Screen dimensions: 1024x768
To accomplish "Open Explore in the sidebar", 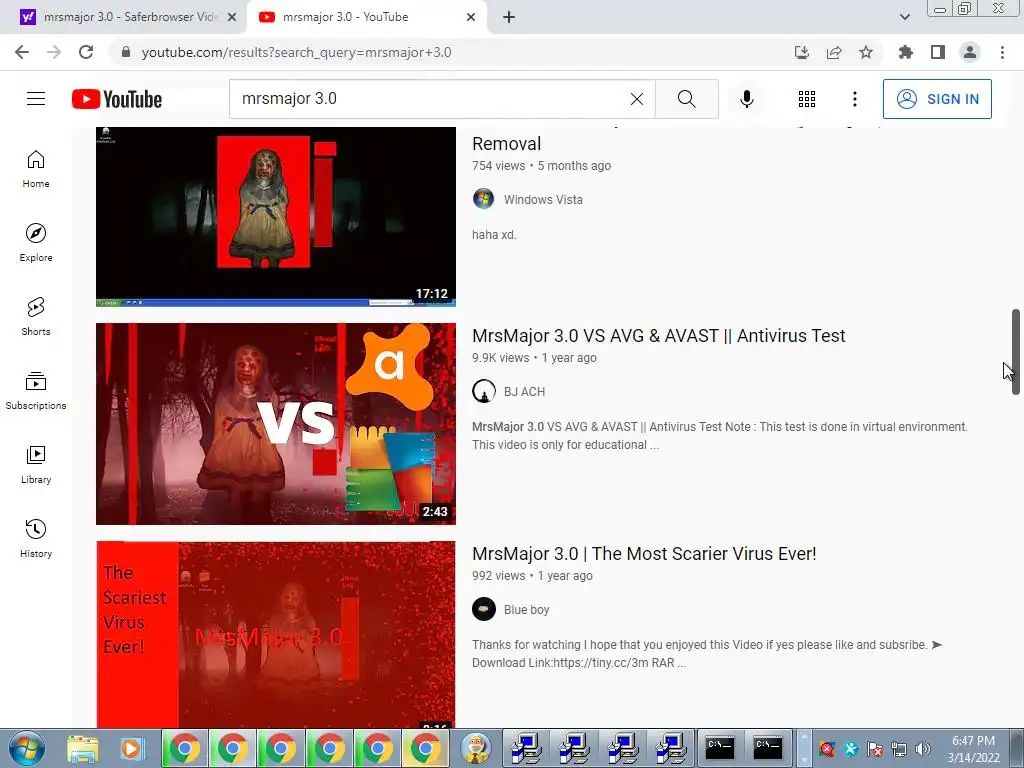I will [36, 243].
